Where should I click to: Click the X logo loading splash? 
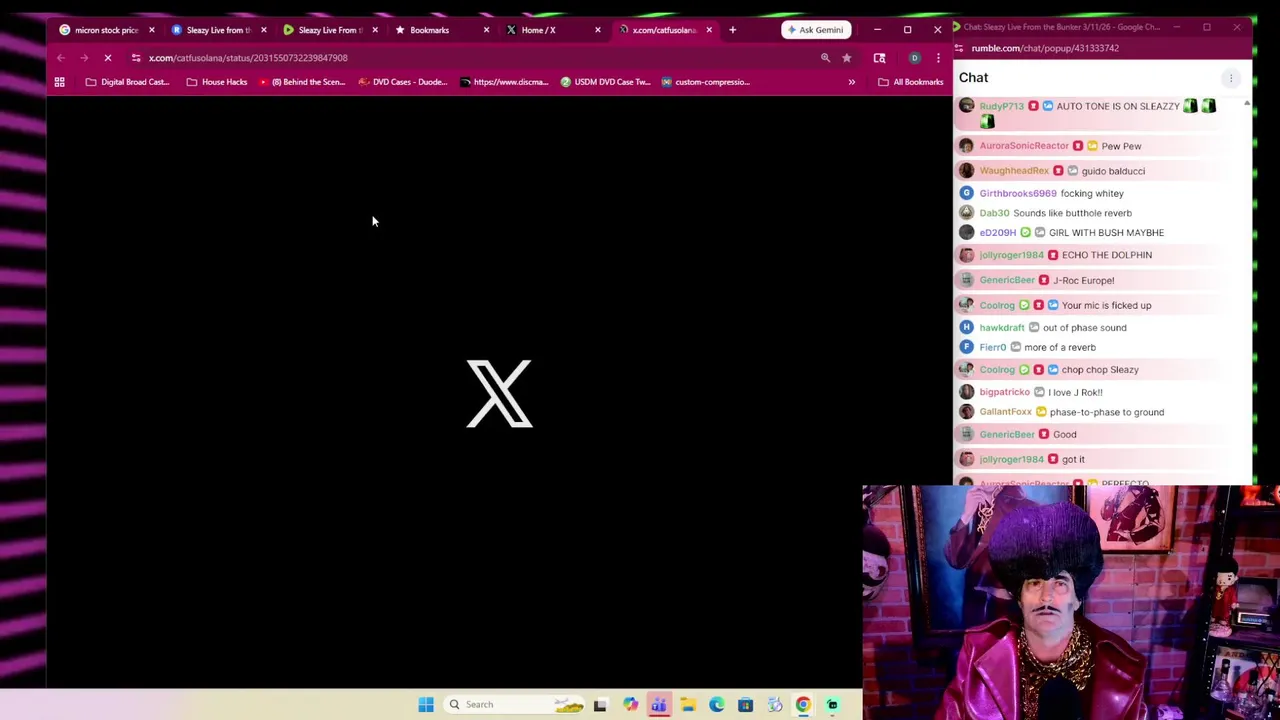point(499,394)
